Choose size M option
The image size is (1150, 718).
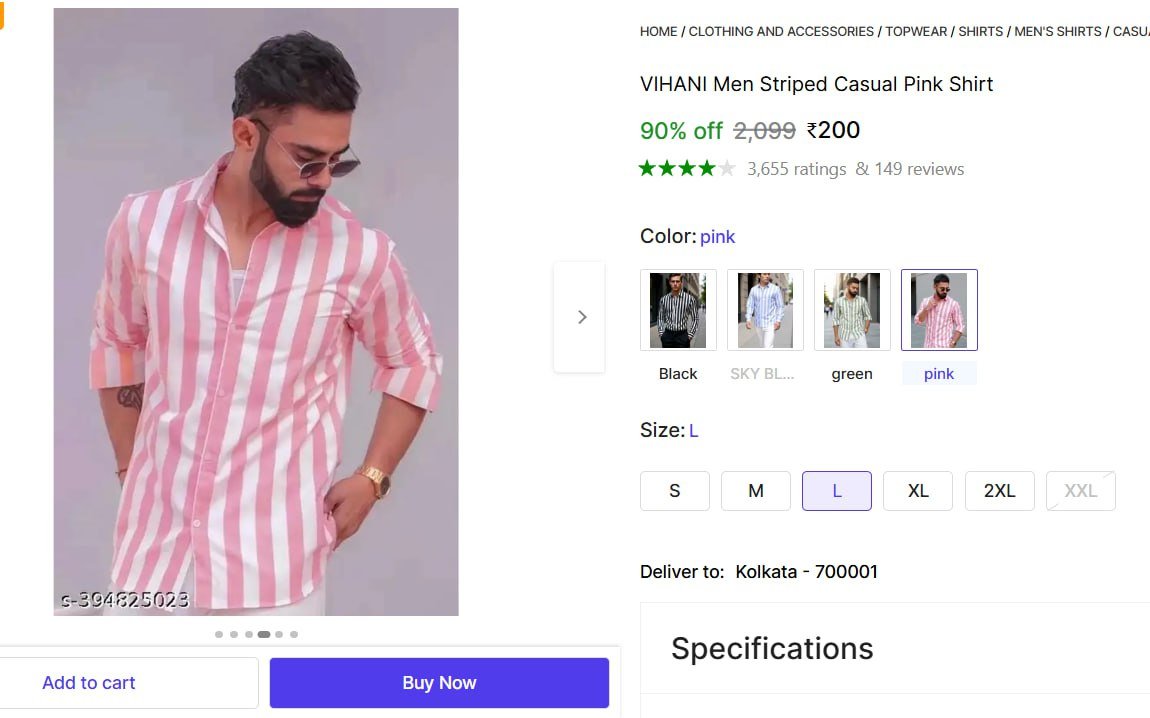coord(756,491)
